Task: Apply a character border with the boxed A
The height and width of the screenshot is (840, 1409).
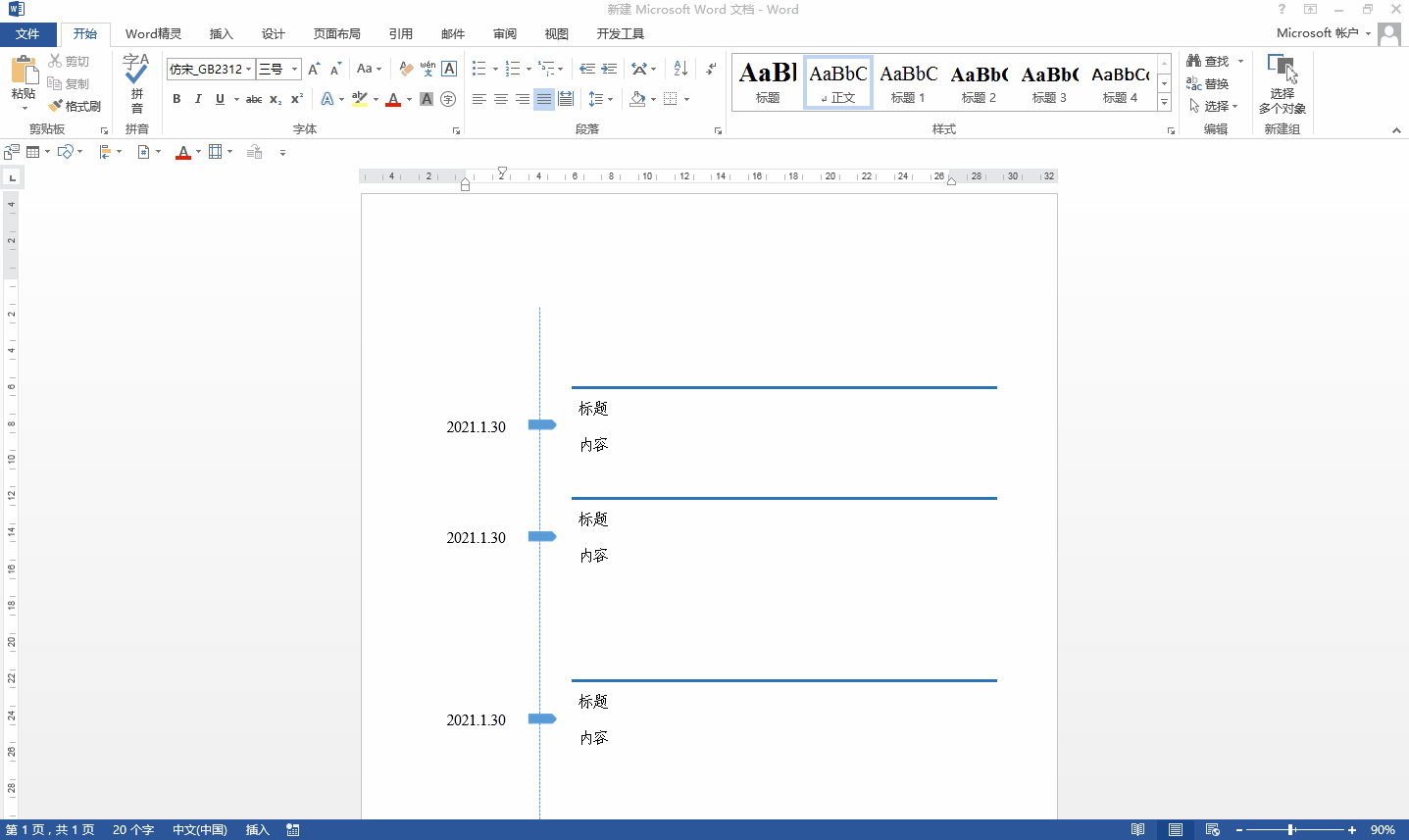Action: click(449, 69)
